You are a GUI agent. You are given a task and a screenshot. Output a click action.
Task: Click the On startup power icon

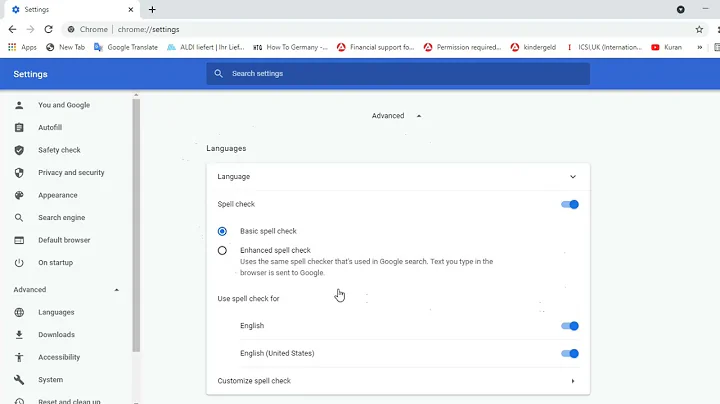tap(19, 263)
